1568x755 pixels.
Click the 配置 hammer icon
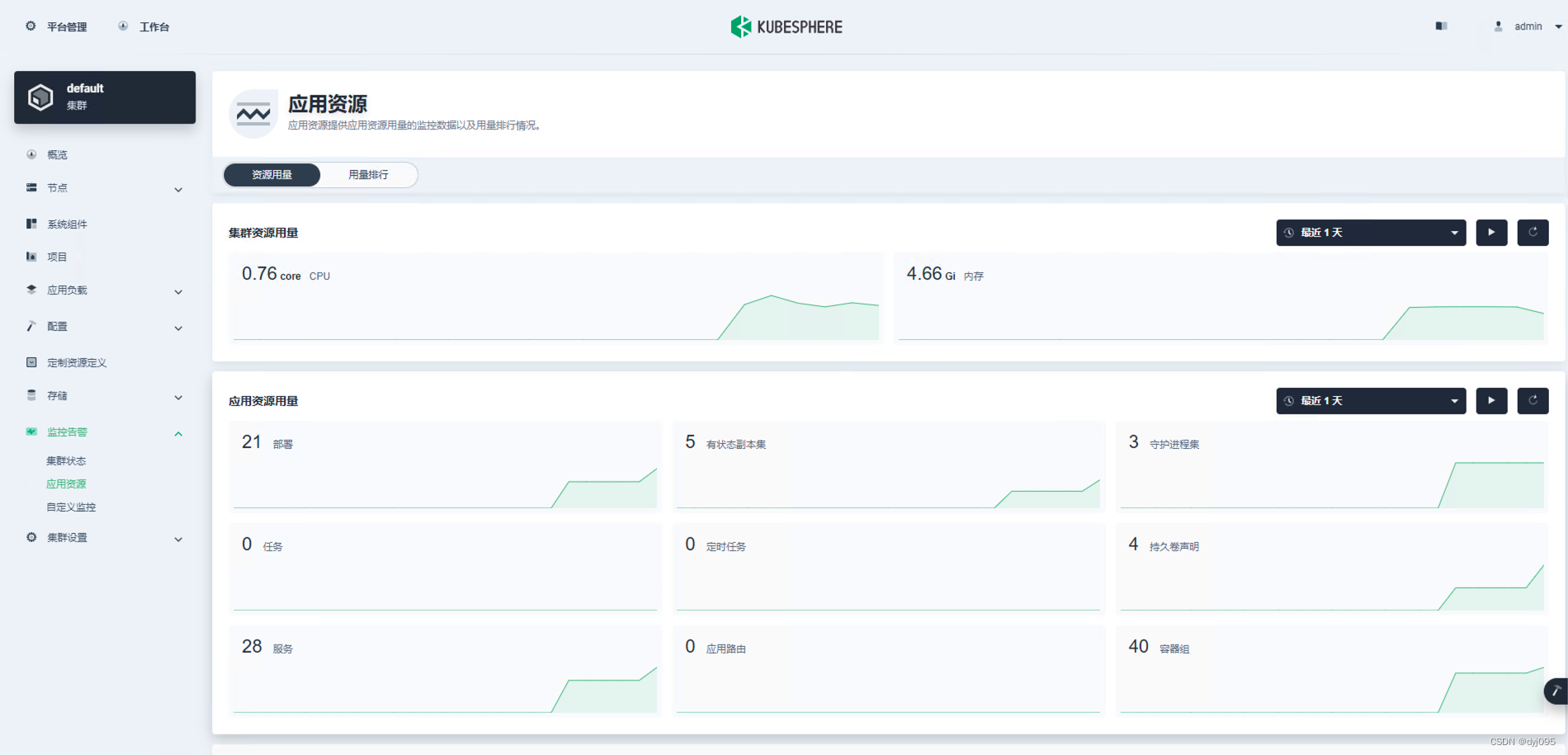coord(31,326)
